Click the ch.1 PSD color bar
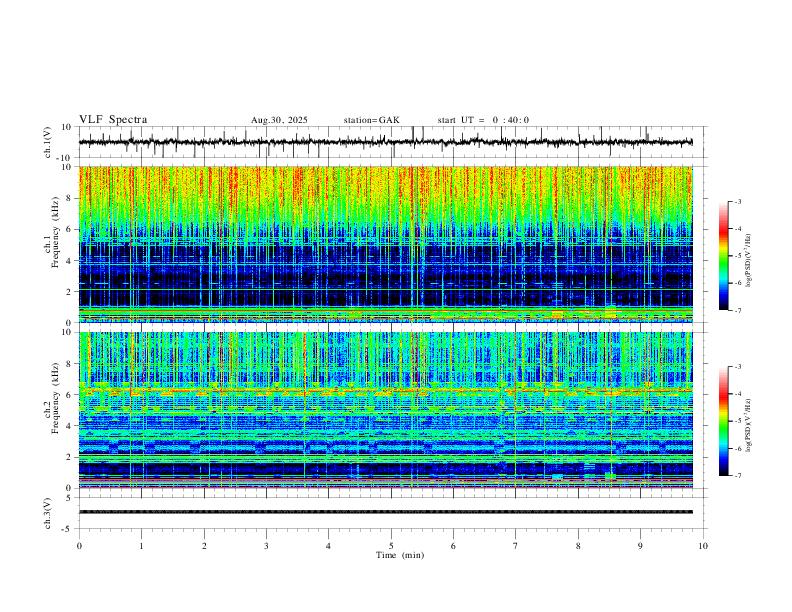This screenshot has width=792, height=612. 723,256
